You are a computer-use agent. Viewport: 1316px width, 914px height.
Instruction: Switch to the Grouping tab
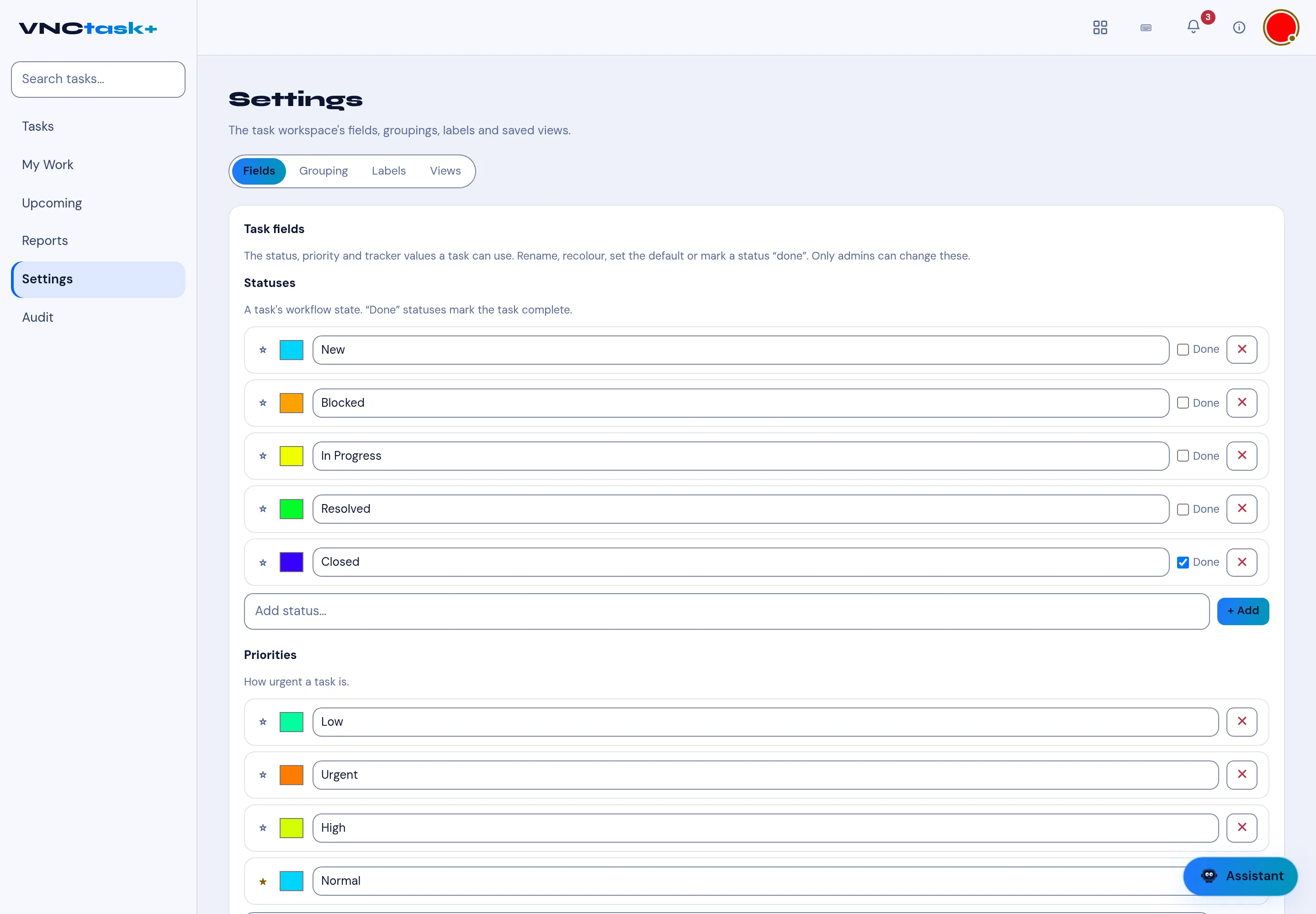click(324, 170)
